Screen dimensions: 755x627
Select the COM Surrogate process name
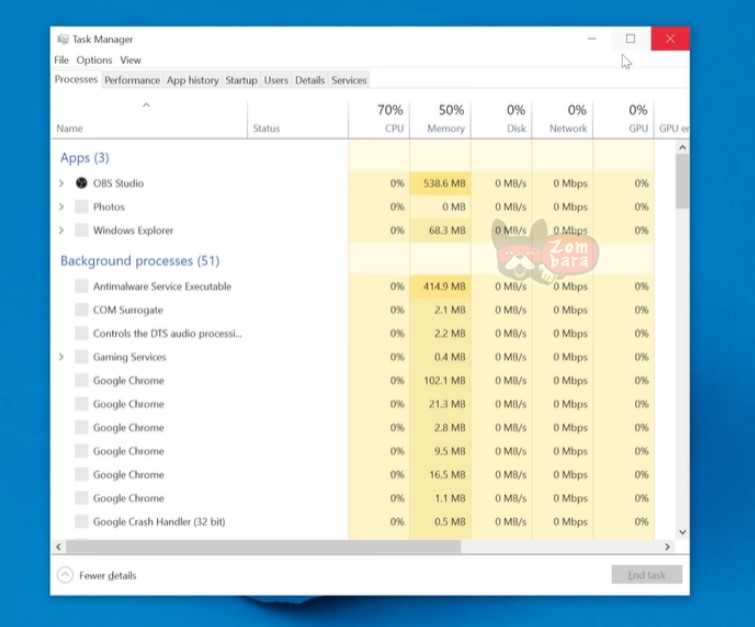click(x=128, y=310)
